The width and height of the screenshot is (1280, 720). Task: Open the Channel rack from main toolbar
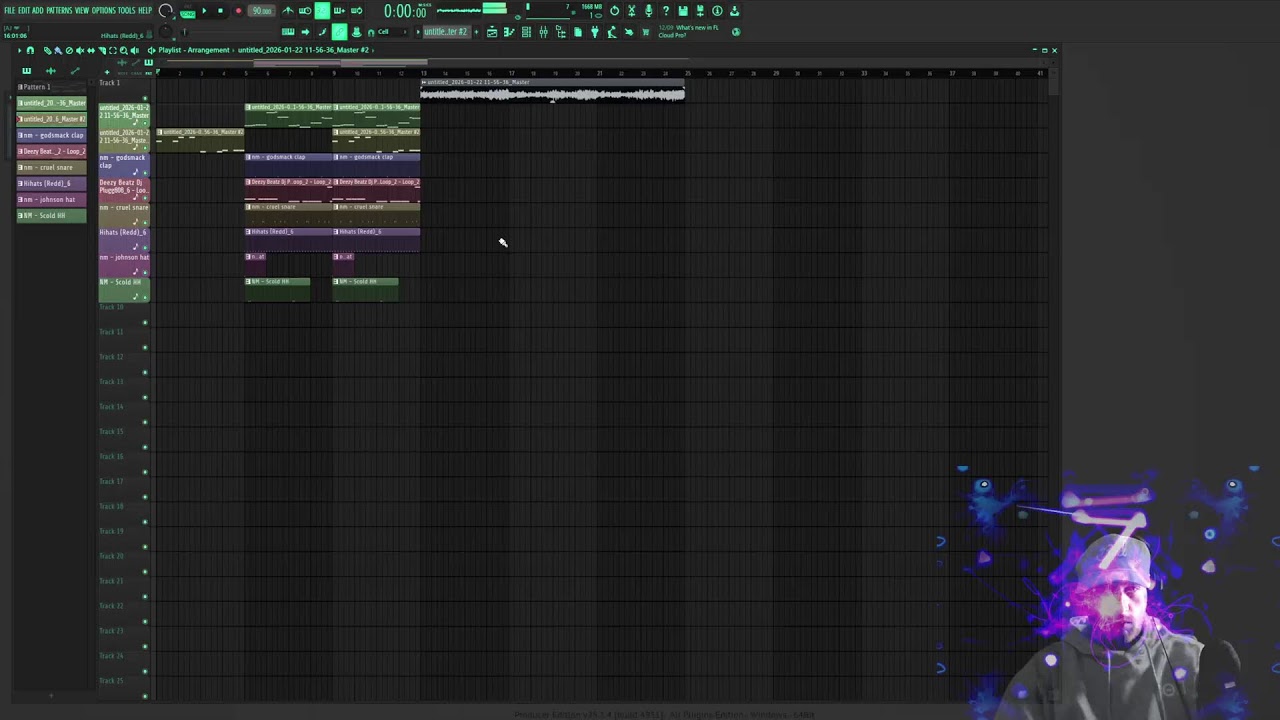pos(526,32)
